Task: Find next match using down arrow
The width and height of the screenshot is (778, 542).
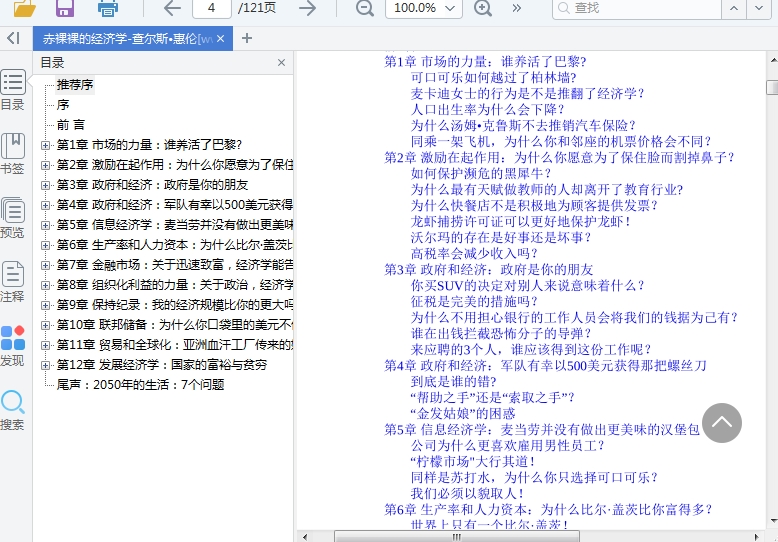Action: pos(759,8)
